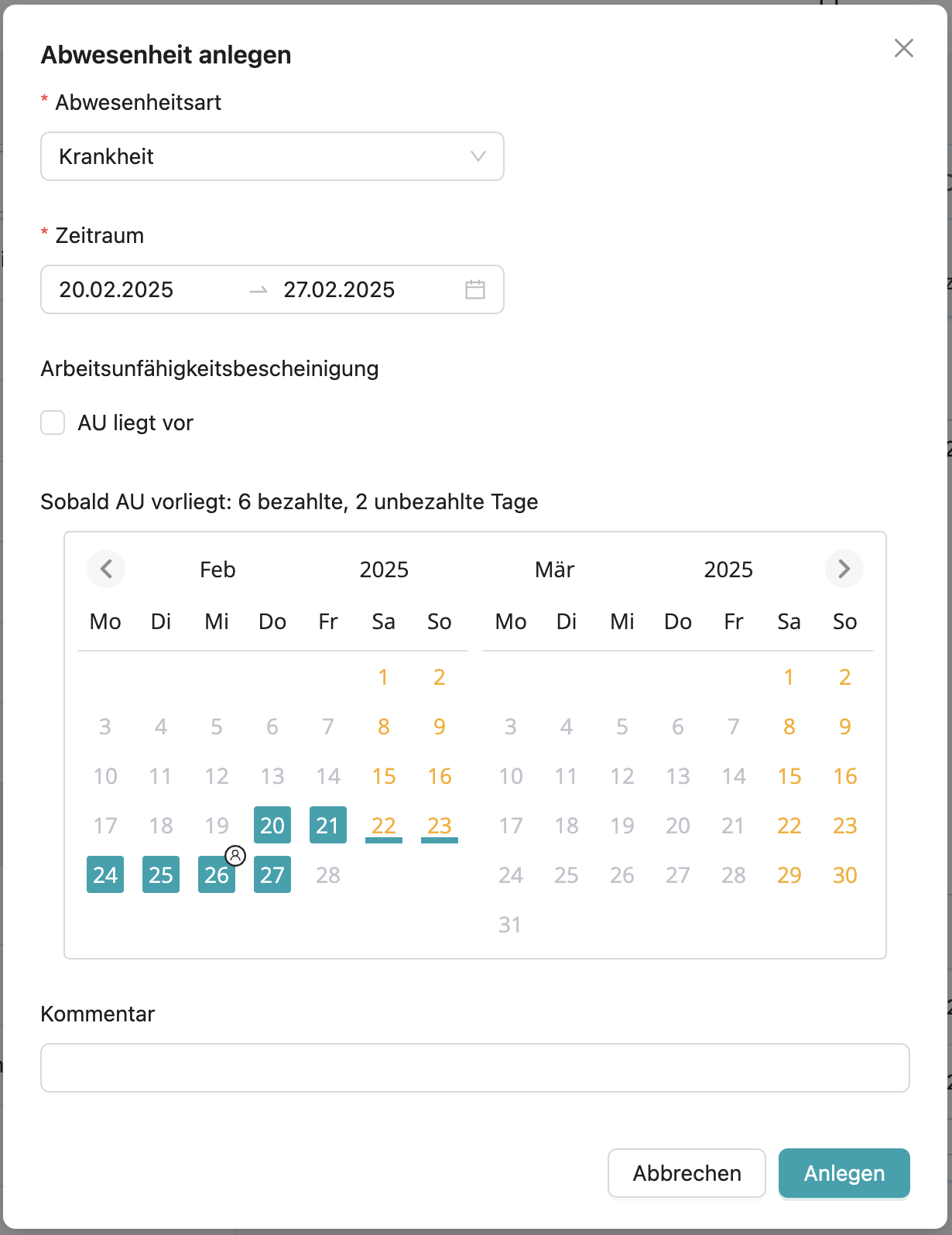Click the X to close the dialog

point(903,48)
